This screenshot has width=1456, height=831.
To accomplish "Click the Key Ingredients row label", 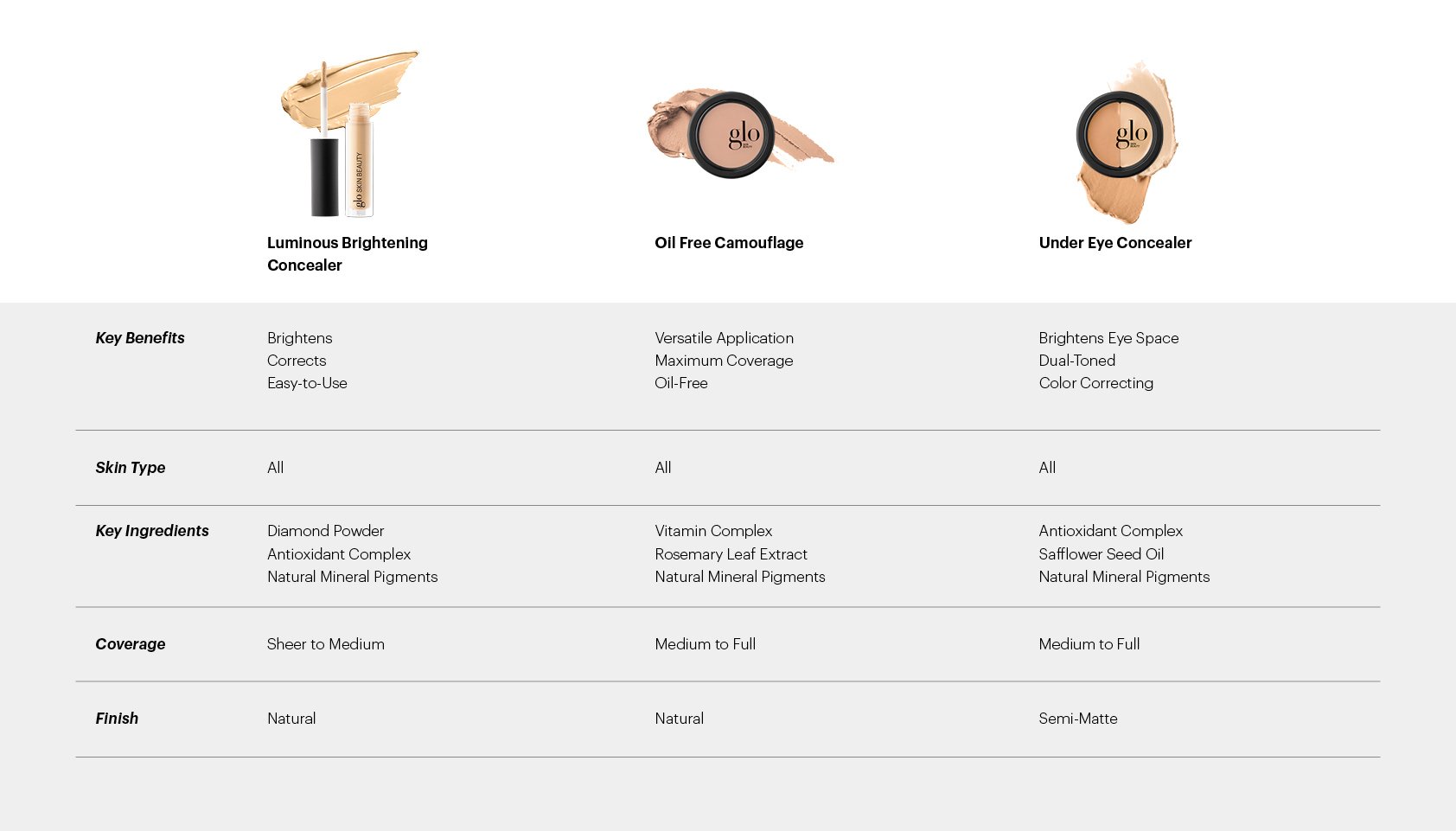I will [152, 531].
